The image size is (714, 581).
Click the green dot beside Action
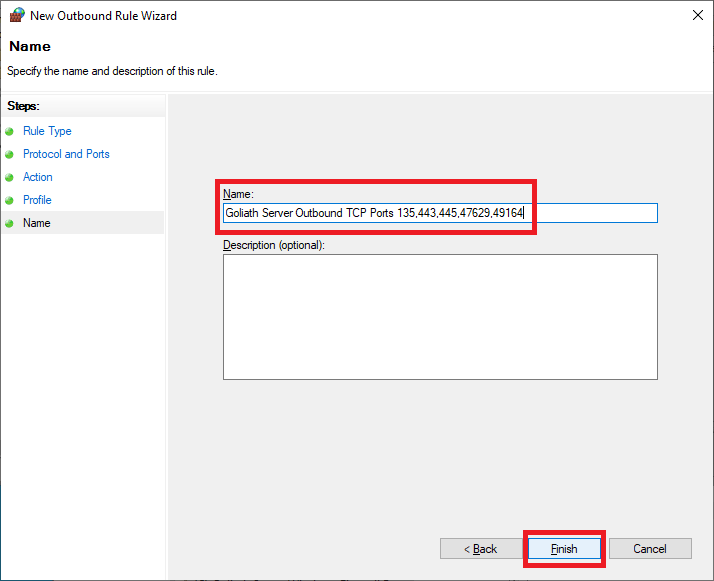(10, 177)
